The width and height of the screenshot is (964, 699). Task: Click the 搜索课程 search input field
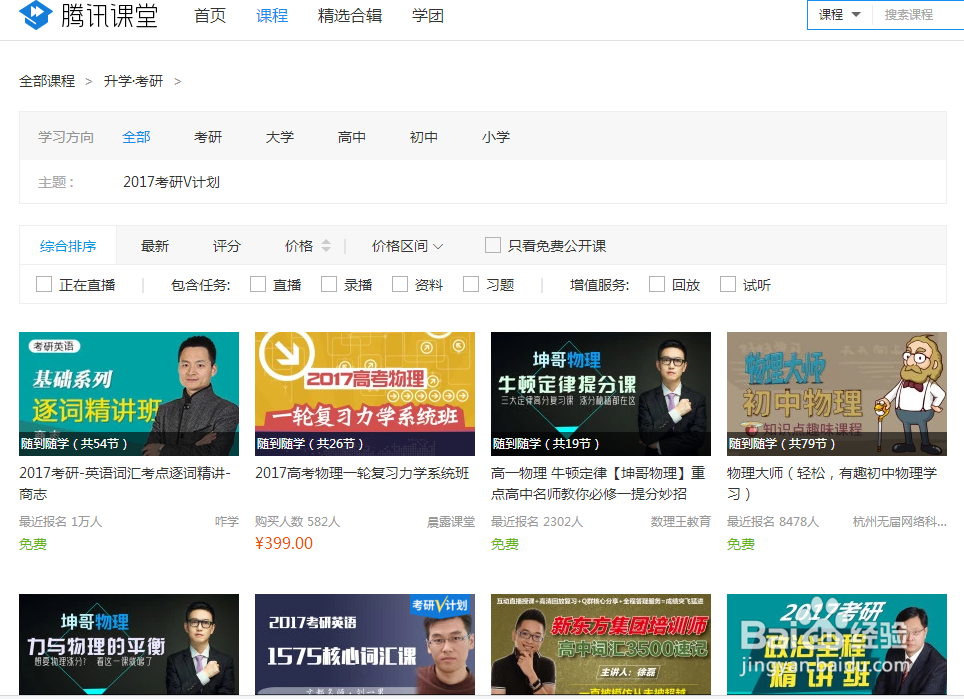point(916,15)
